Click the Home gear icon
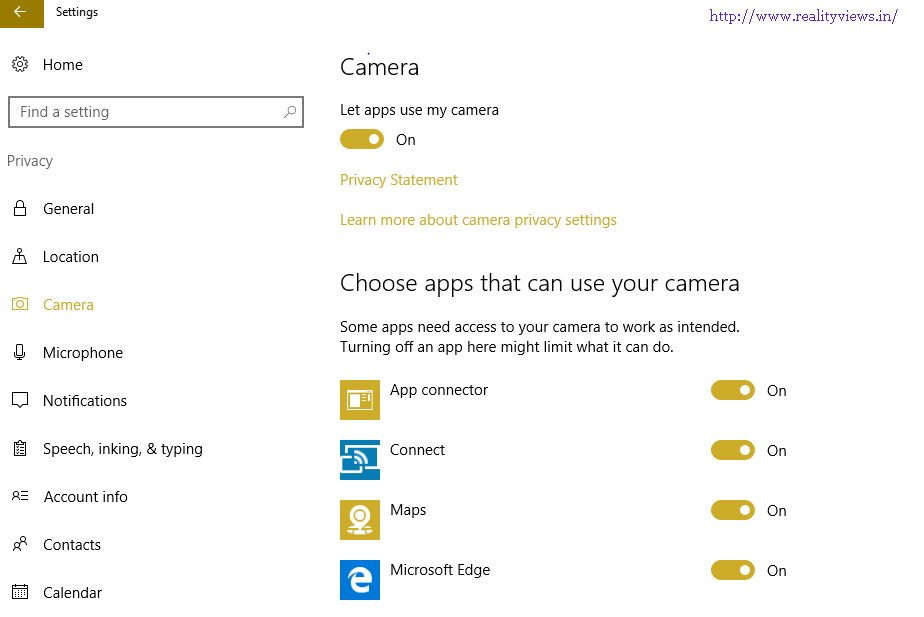 pyautogui.click(x=21, y=64)
